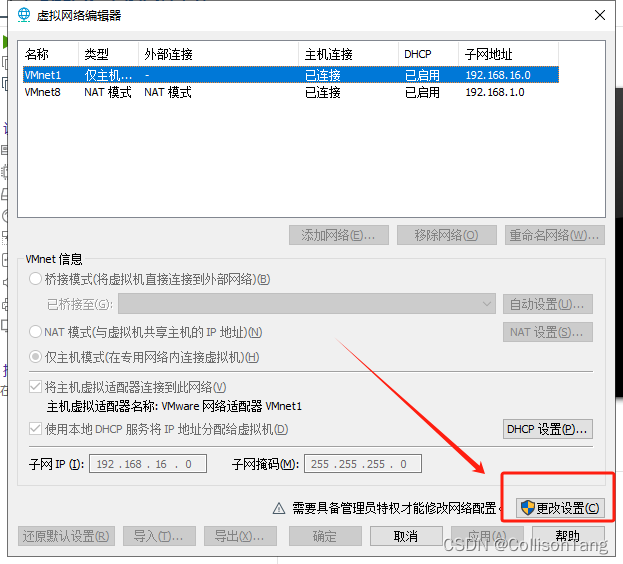Click the 子网 IP input field

(x=148, y=464)
